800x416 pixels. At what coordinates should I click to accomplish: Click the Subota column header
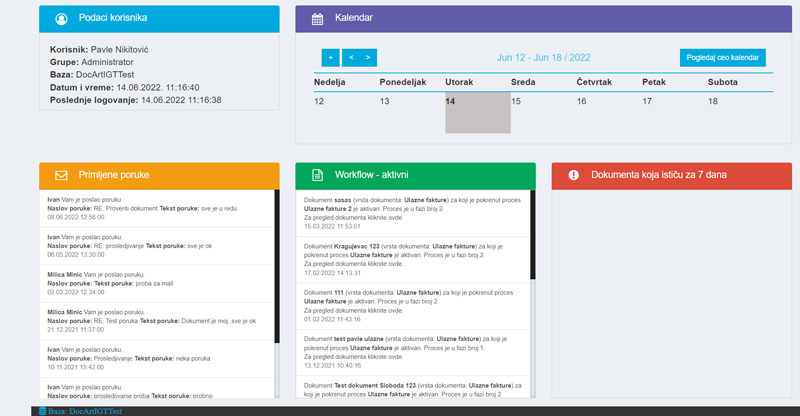click(722, 82)
